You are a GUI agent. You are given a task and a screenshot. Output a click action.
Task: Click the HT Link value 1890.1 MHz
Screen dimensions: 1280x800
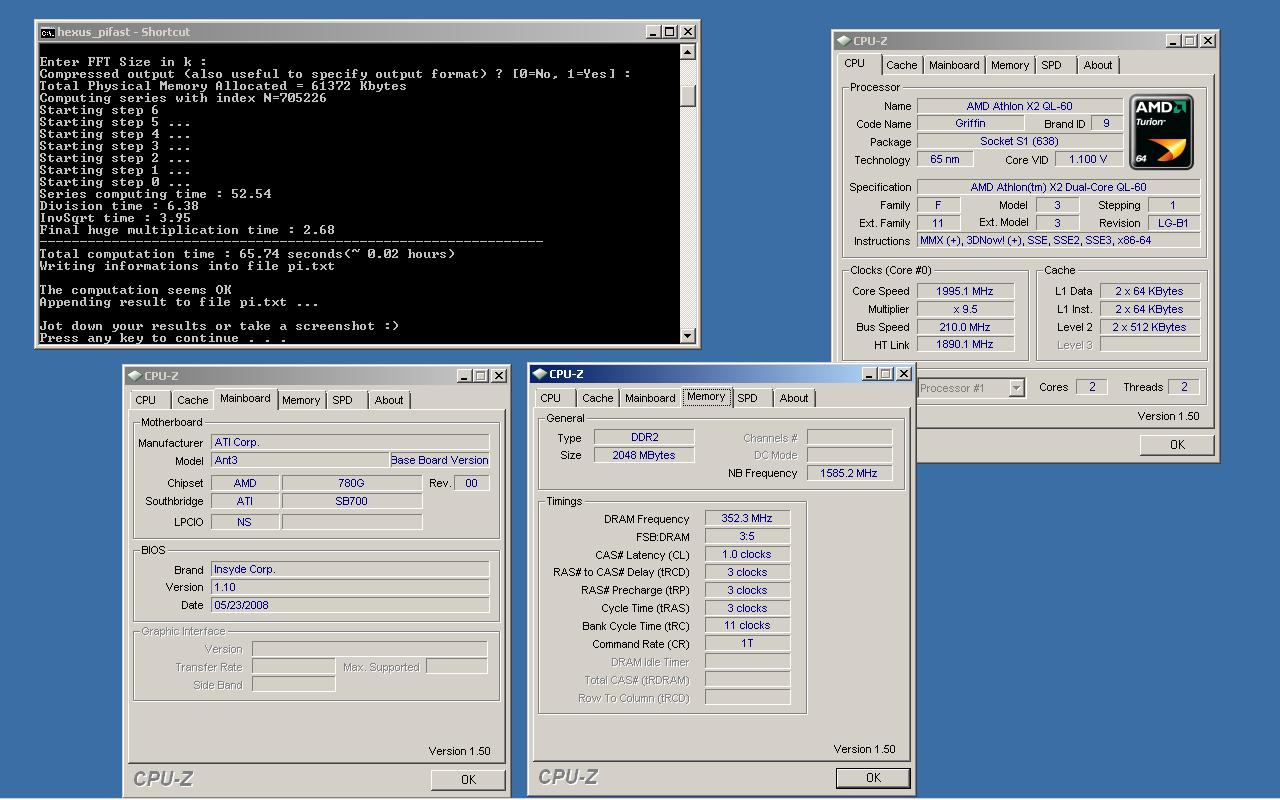[x=965, y=344]
